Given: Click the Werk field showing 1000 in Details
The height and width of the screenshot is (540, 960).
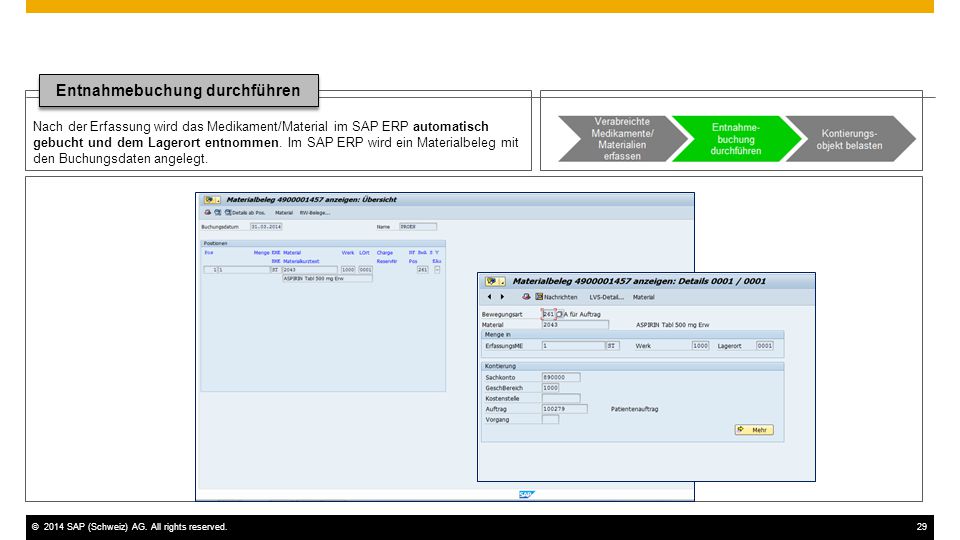Looking at the screenshot, I should [x=700, y=346].
